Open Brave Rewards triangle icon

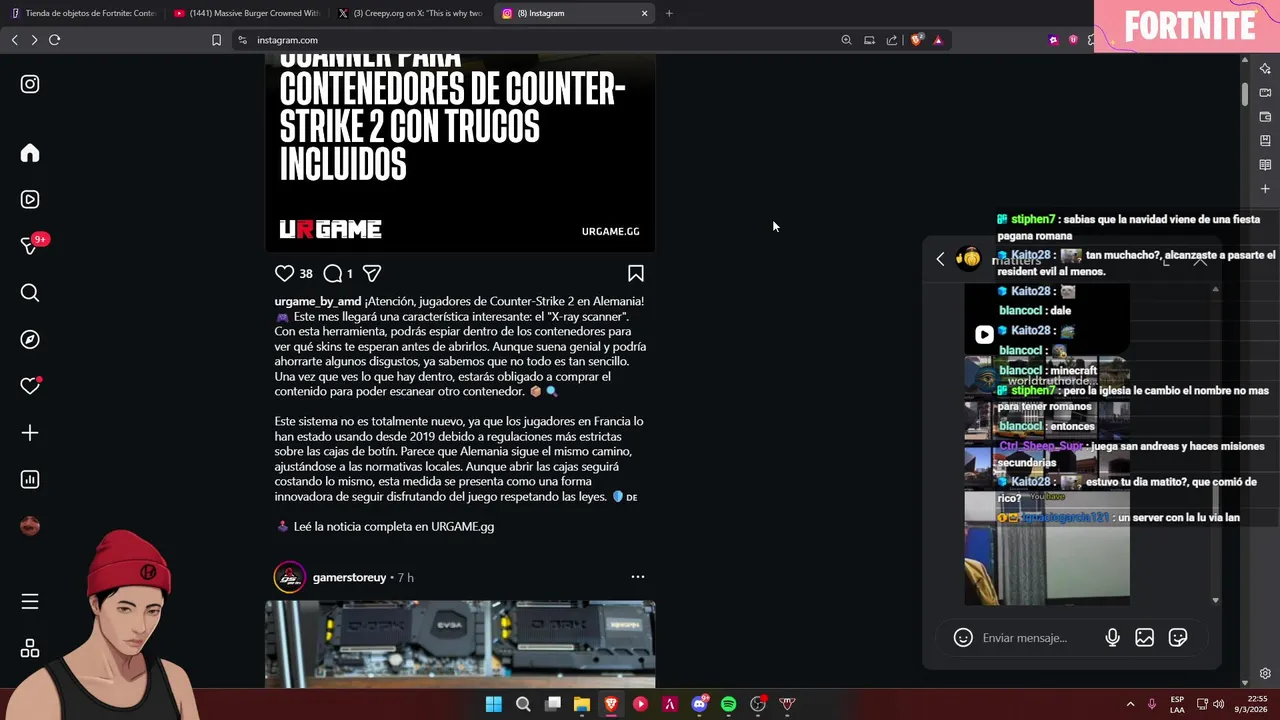(x=938, y=40)
